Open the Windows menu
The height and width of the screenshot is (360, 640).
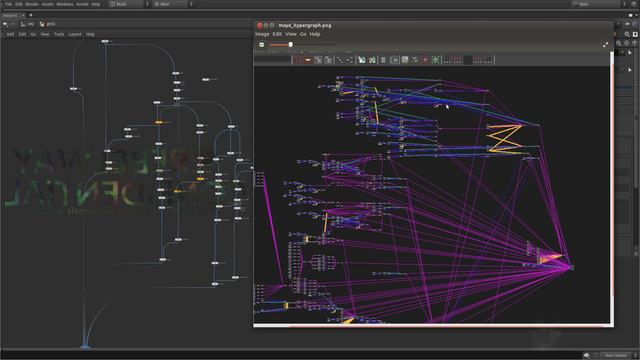click(64, 4)
